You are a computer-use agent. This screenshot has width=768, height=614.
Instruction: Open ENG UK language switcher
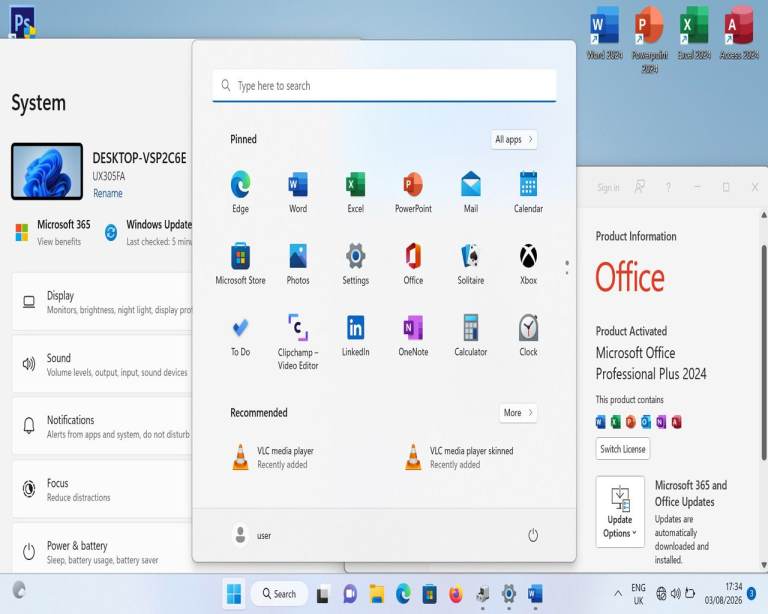[638, 594]
